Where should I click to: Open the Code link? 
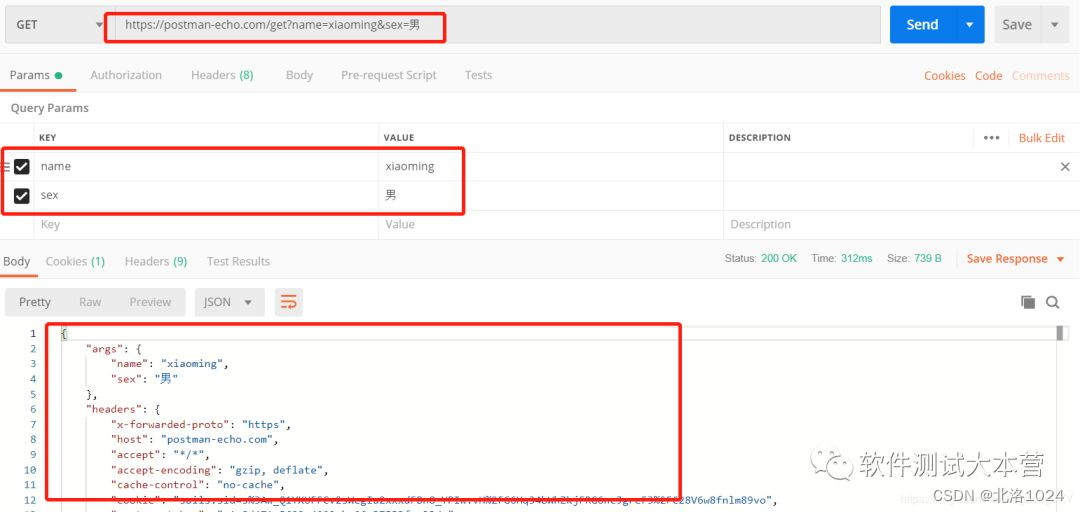click(988, 76)
